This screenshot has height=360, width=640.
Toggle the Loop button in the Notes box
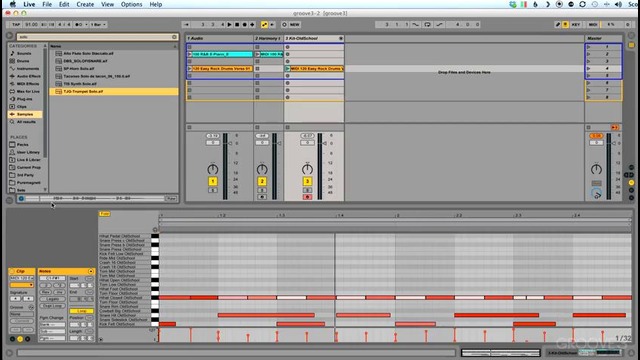pyautogui.click(x=81, y=311)
